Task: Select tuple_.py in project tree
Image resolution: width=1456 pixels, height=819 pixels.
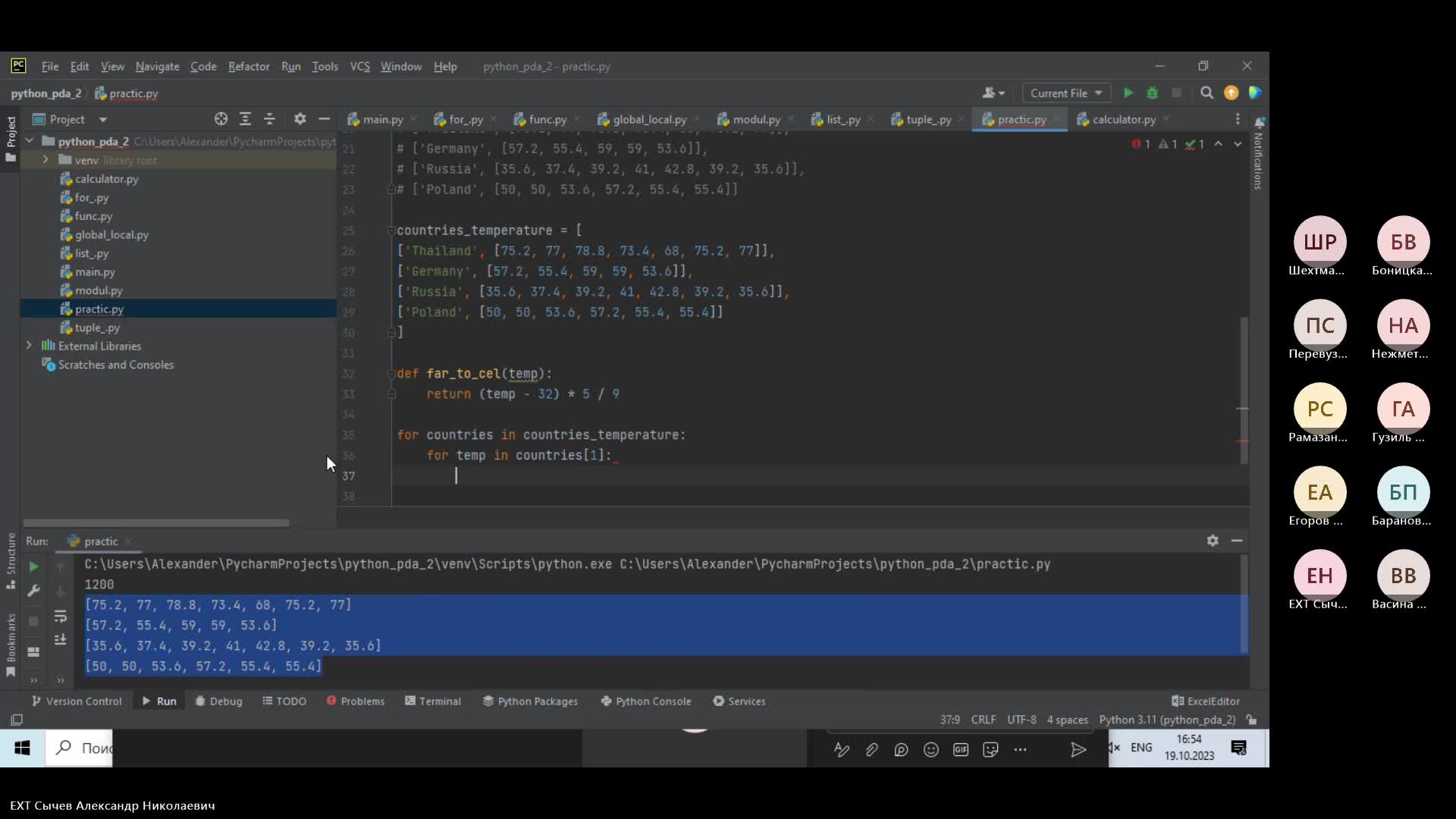Action: 97,328
